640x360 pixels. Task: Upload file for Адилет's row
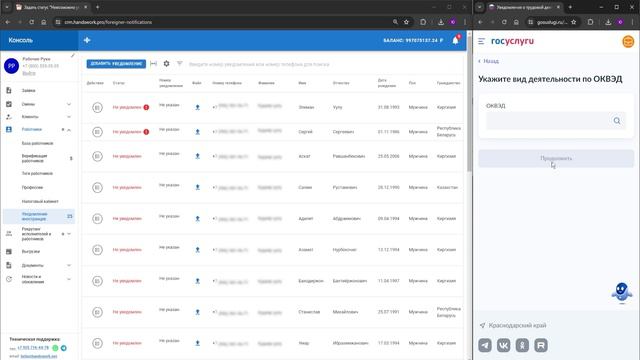198,219
